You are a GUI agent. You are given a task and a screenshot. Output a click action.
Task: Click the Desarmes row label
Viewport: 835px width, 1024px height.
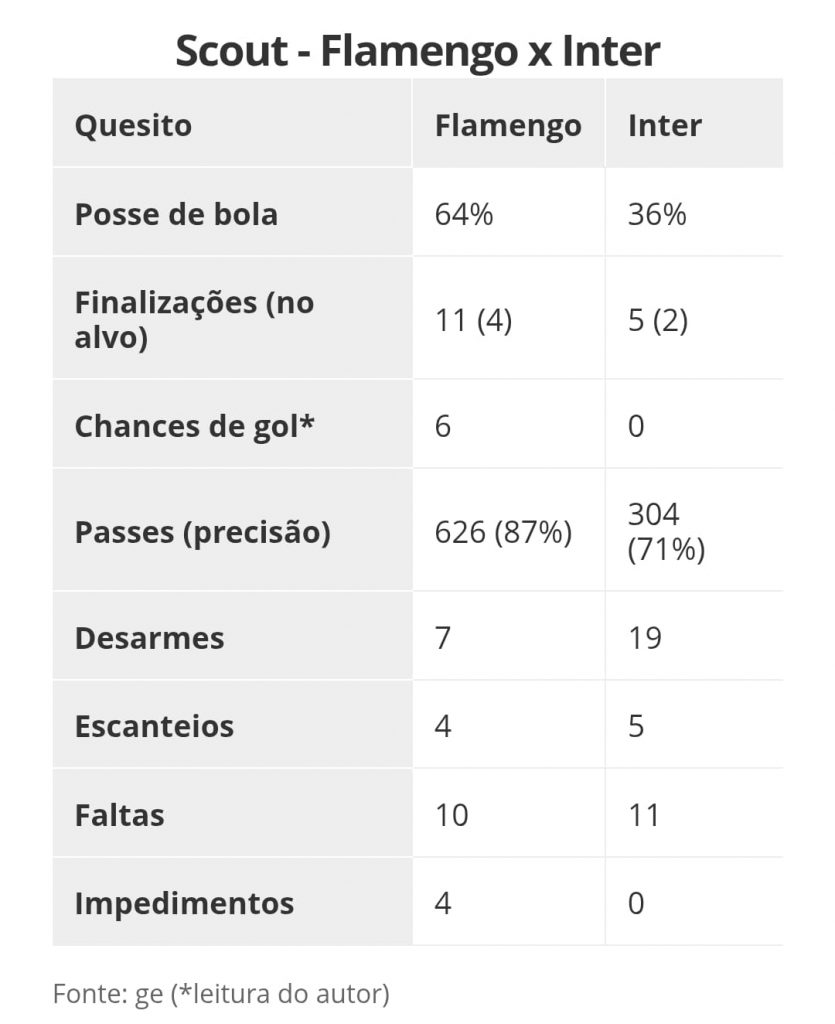[x=150, y=638]
